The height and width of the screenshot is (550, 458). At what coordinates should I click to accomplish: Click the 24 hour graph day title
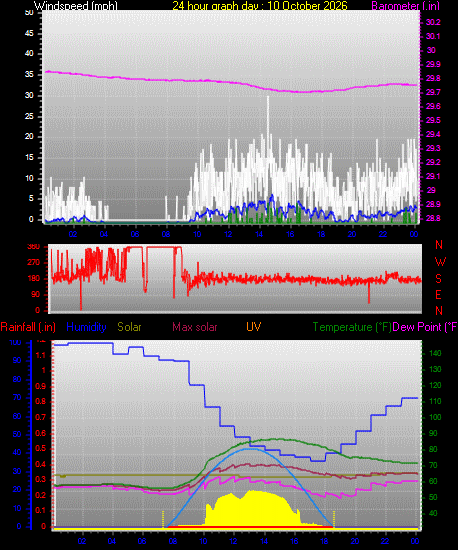click(x=260, y=6)
